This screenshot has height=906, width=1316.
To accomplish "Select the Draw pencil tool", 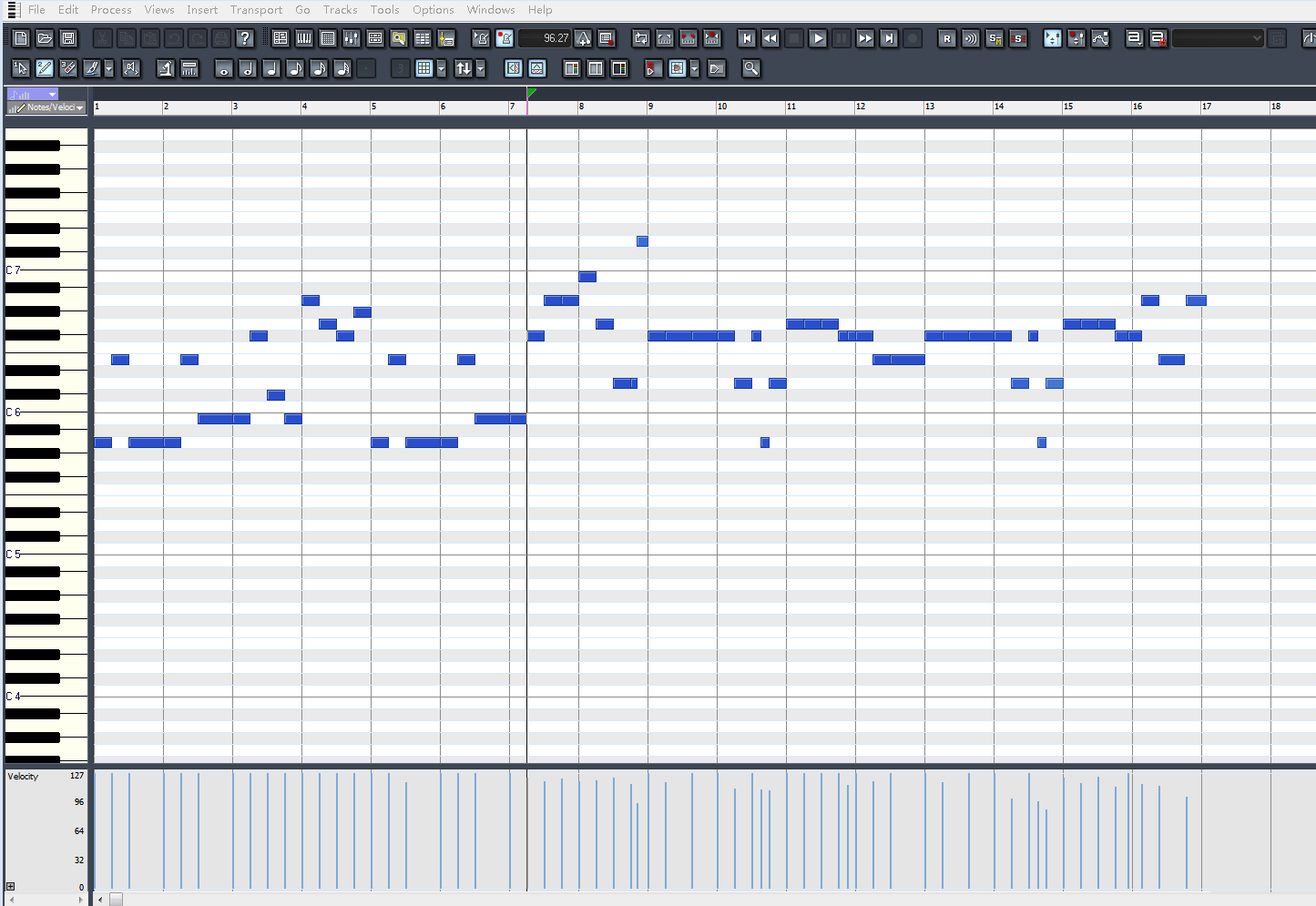I will 45,68.
